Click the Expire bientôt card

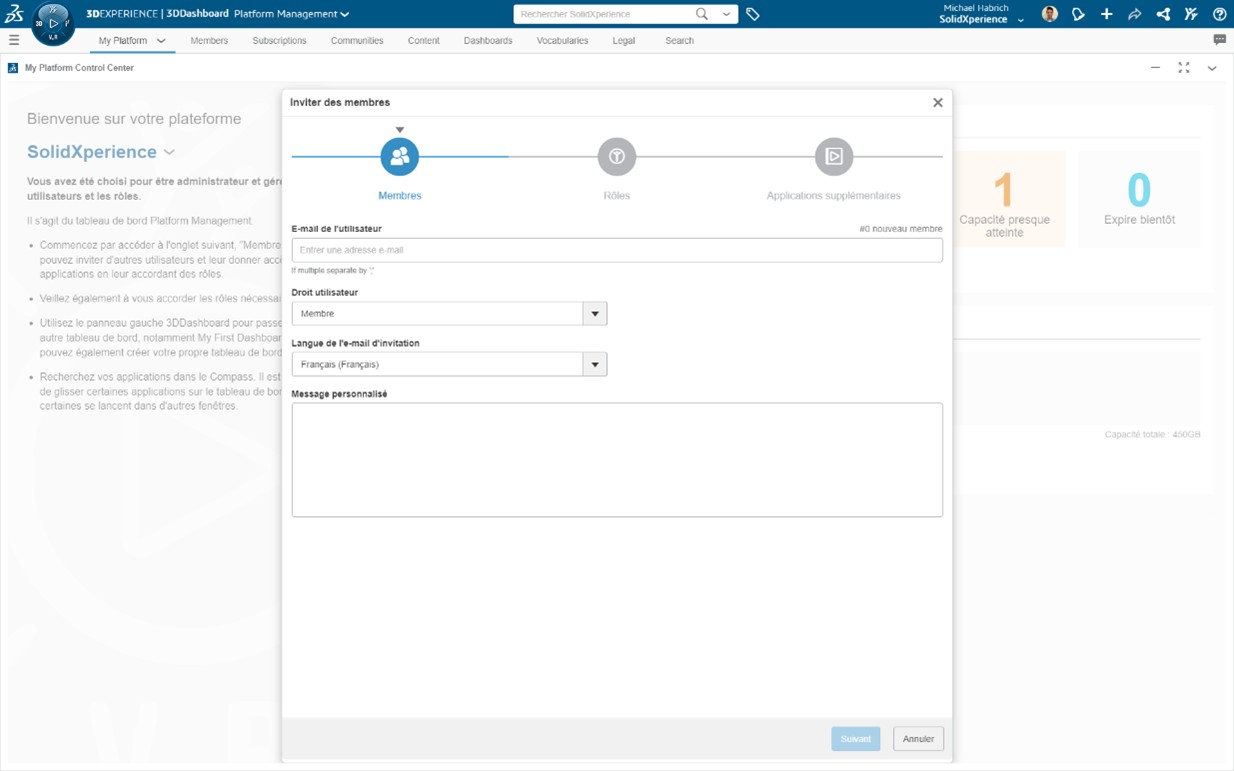pyautogui.click(x=1139, y=200)
